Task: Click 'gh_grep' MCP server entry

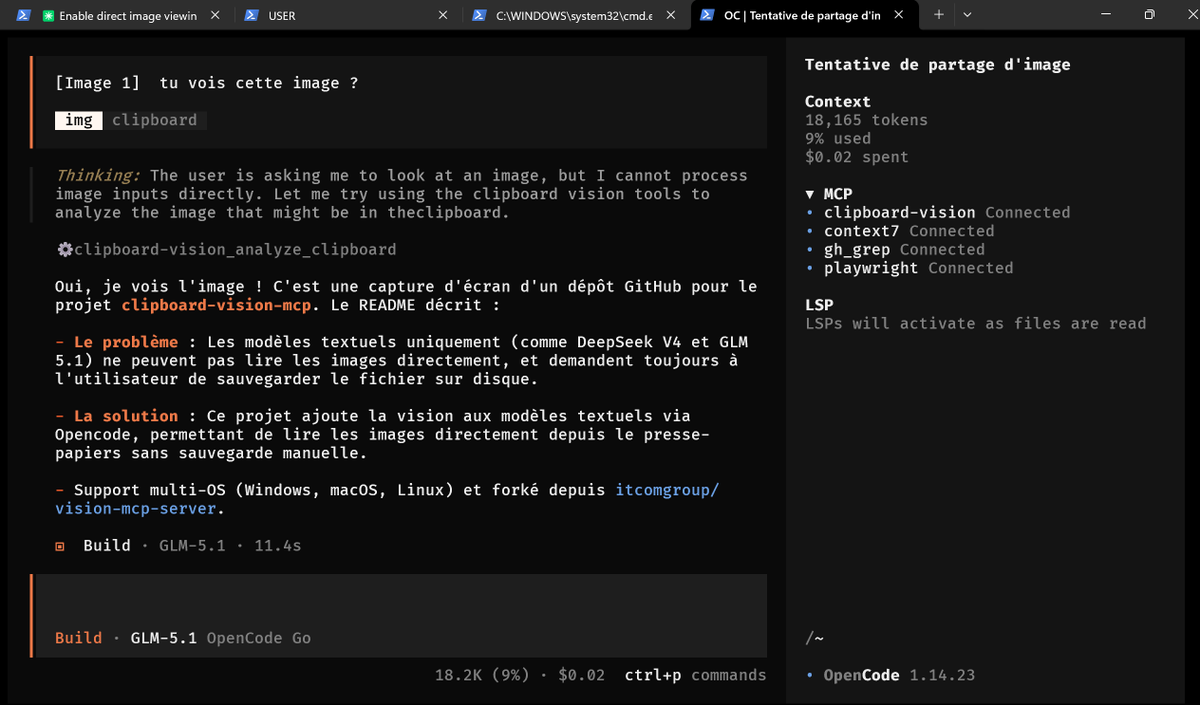Action: point(857,249)
